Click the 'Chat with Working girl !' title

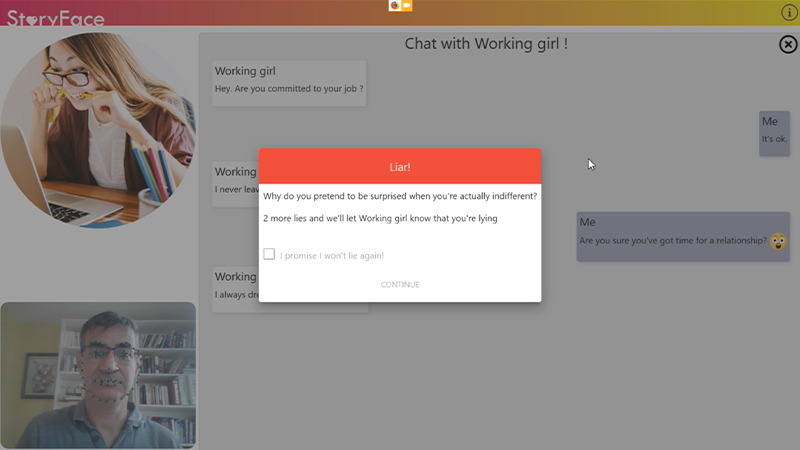point(486,44)
